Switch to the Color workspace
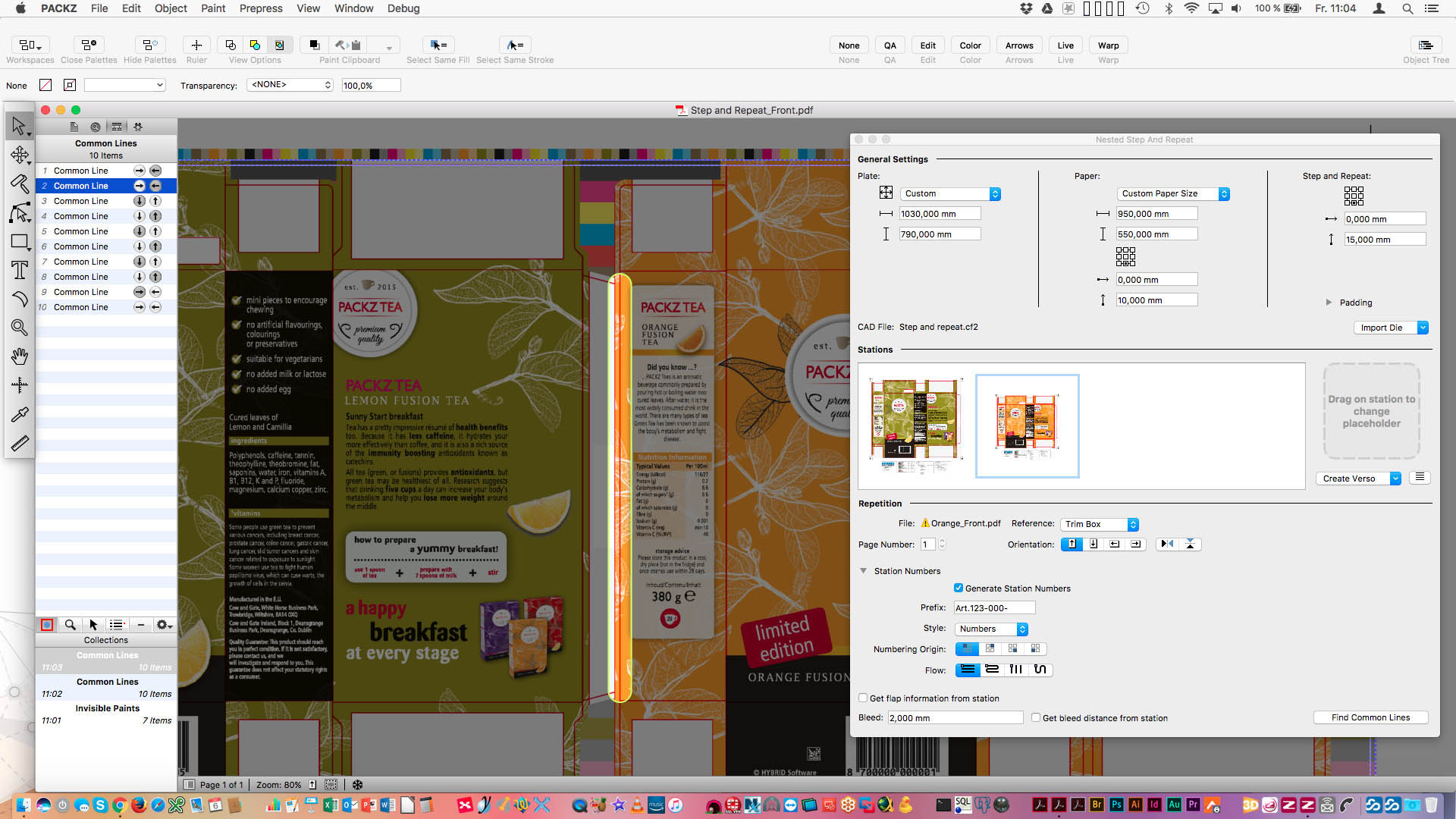The height and width of the screenshot is (819, 1456). (x=970, y=45)
